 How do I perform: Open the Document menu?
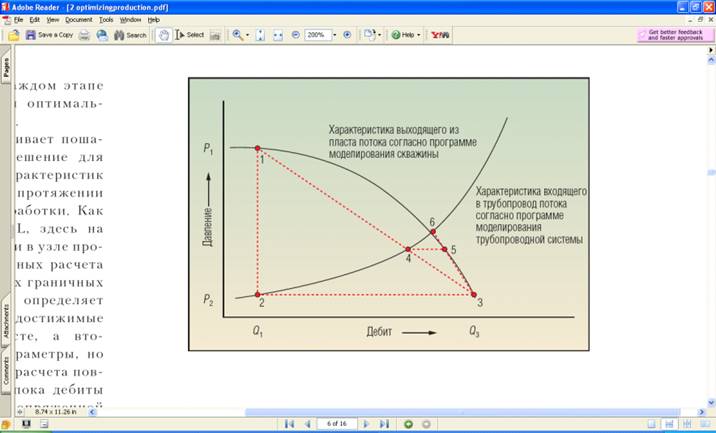[78, 19]
